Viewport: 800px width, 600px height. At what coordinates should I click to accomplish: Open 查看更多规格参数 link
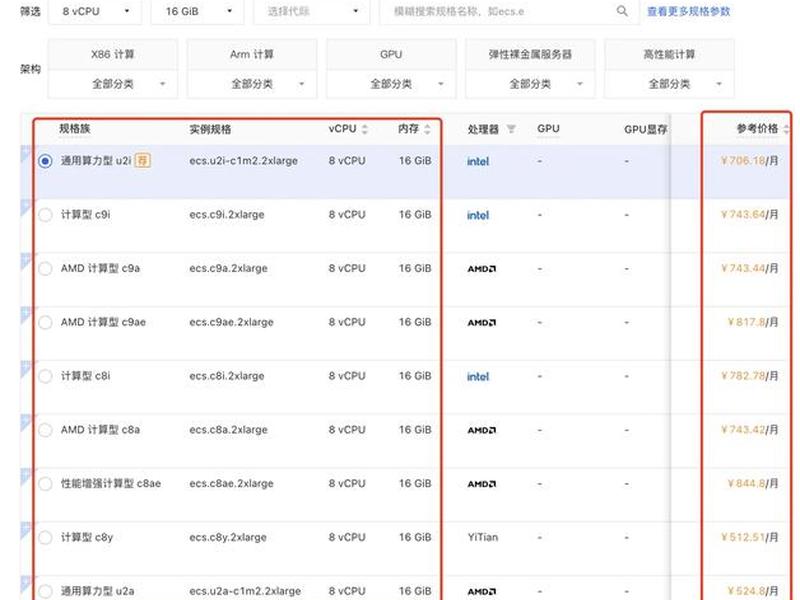click(x=689, y=11)
